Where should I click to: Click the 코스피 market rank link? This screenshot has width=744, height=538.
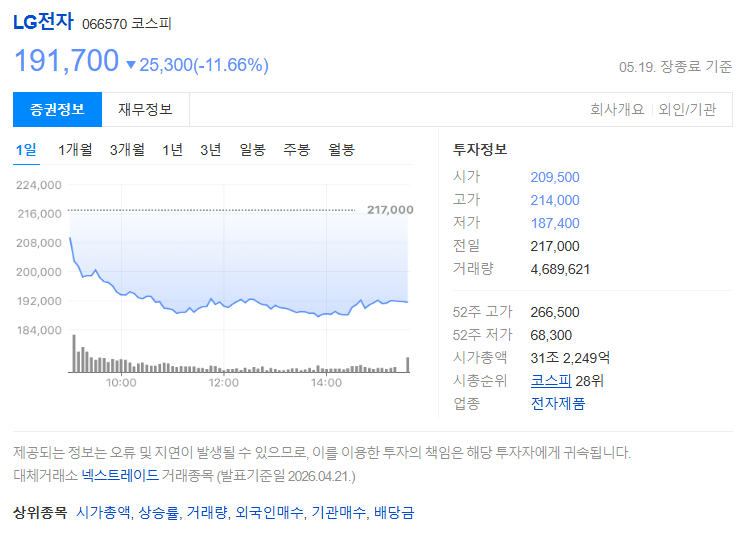click(551, 380)
